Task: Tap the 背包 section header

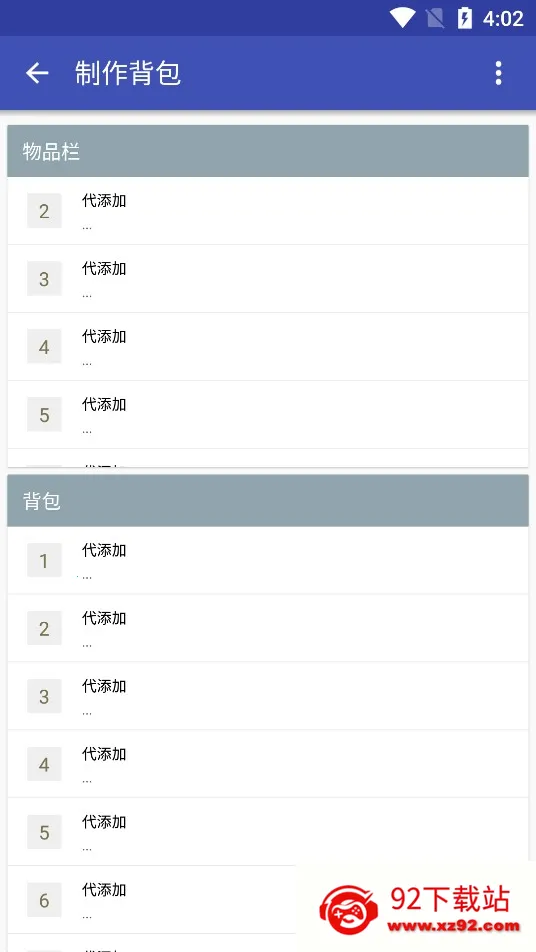Action: 268,501
